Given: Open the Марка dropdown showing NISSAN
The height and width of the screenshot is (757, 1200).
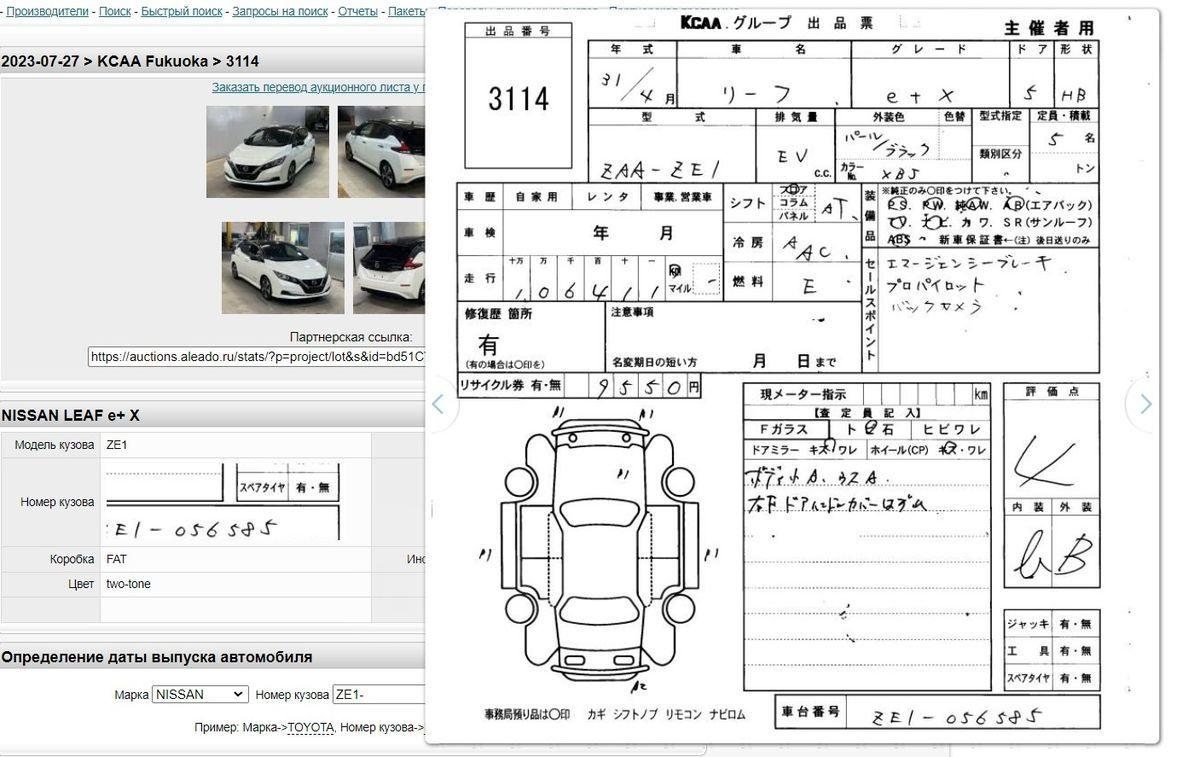Looking at the screenshot, I should [x=200, y=694].
